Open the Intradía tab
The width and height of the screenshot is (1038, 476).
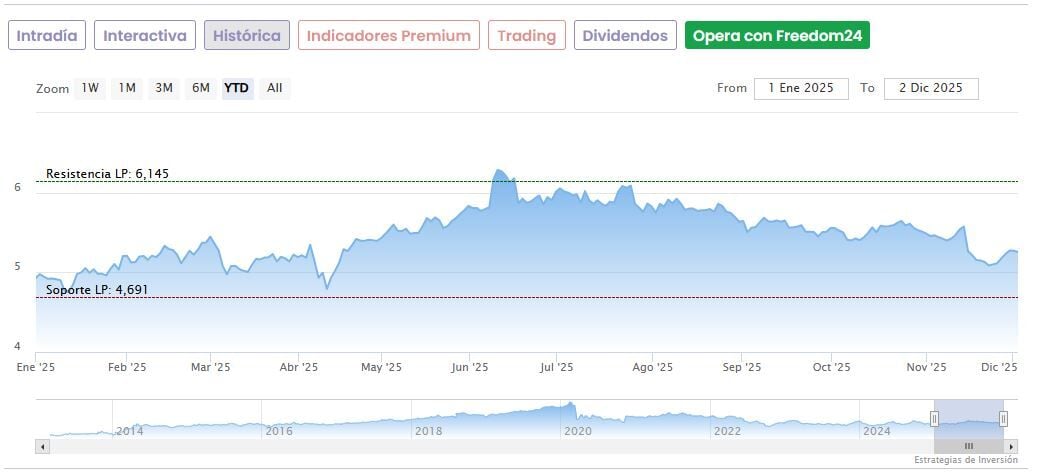tap(47, 36)
